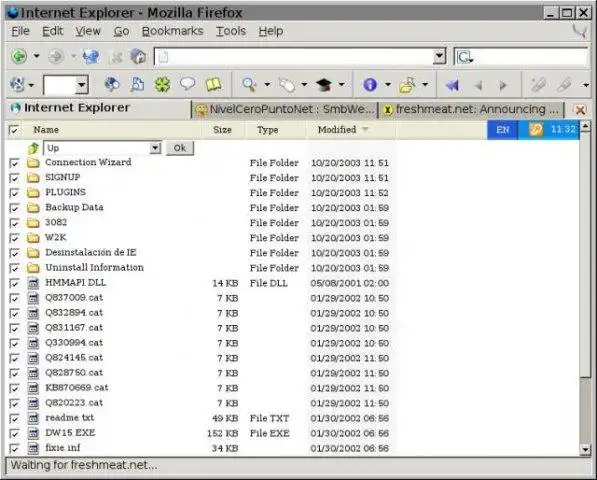
Task: Click the blue information circle icon
Action: point(370,85)
